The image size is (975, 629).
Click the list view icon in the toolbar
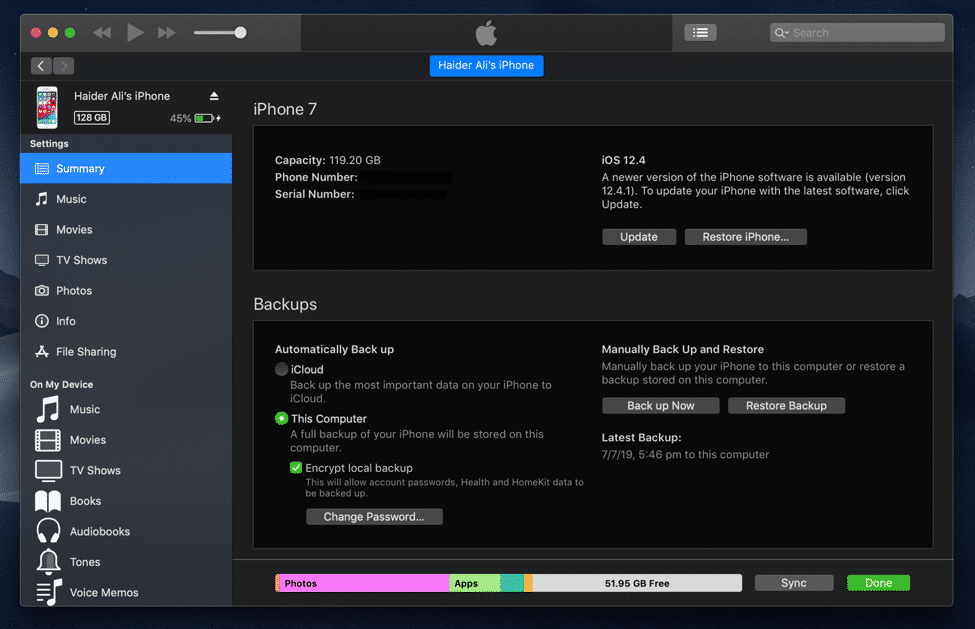[700, 31]
